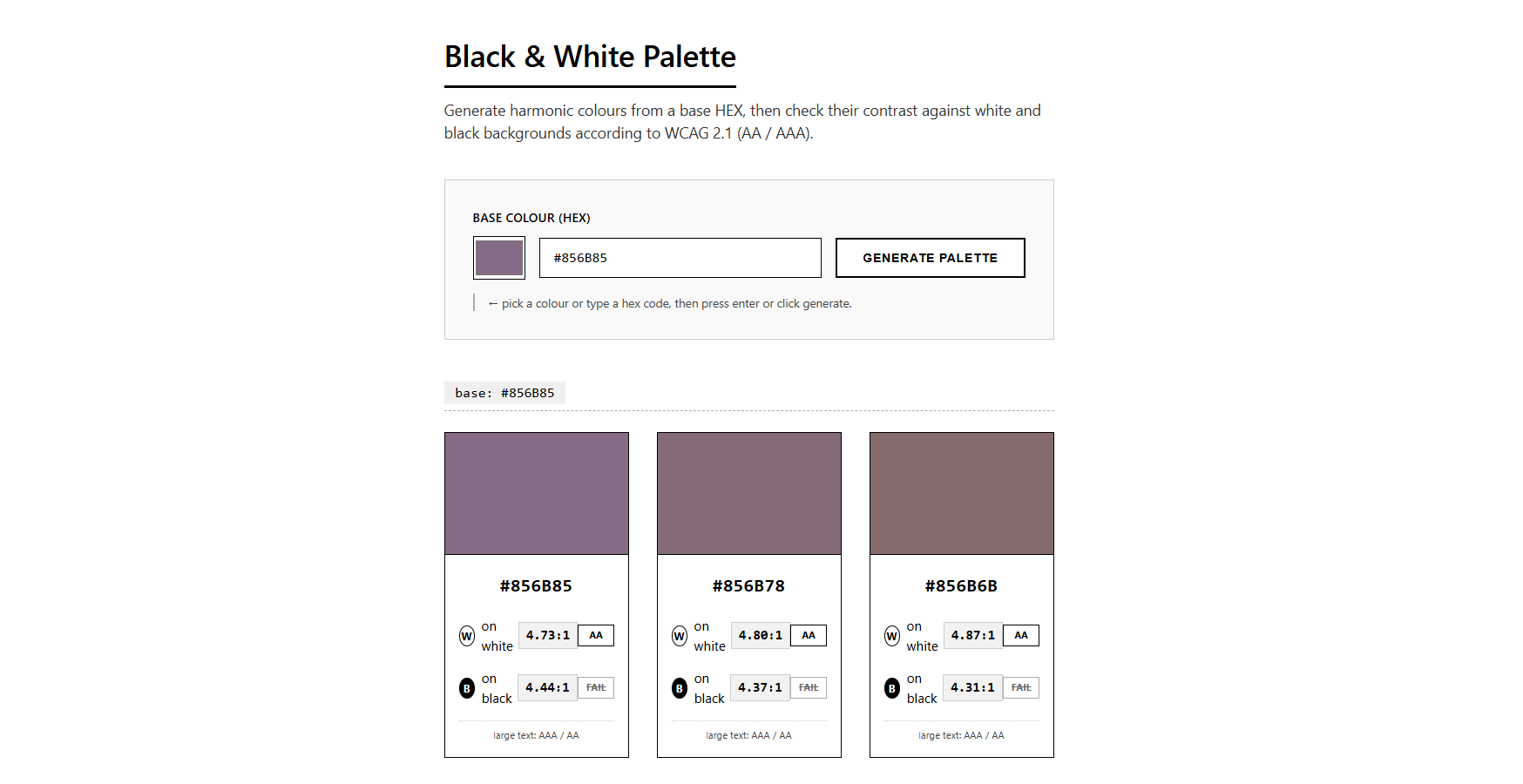
Task: Toggle the AA badge on #856B78 card
Action: (808, 635)
